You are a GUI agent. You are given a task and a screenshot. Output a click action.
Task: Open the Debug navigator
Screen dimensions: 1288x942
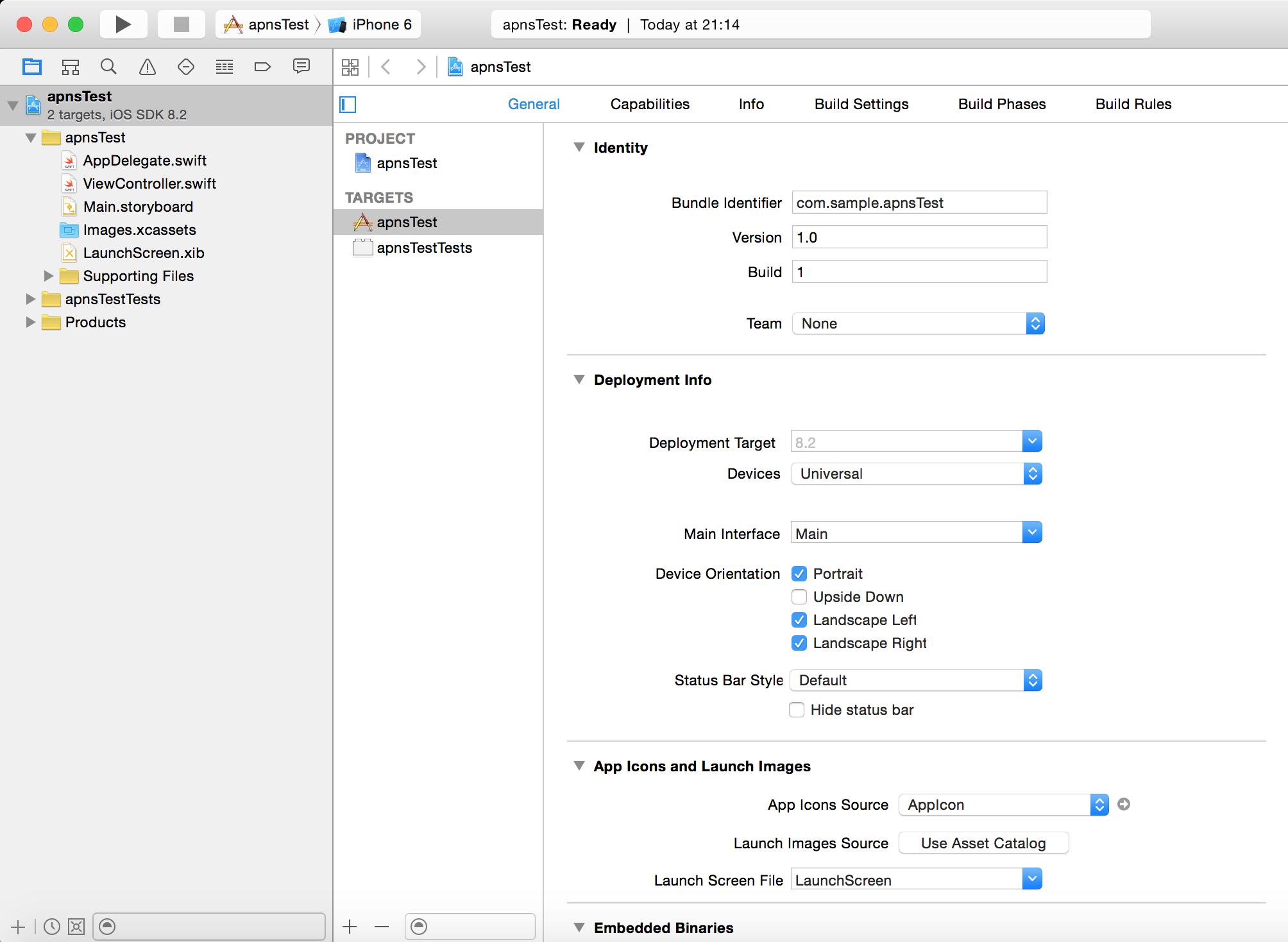click(x=225, y=67)
